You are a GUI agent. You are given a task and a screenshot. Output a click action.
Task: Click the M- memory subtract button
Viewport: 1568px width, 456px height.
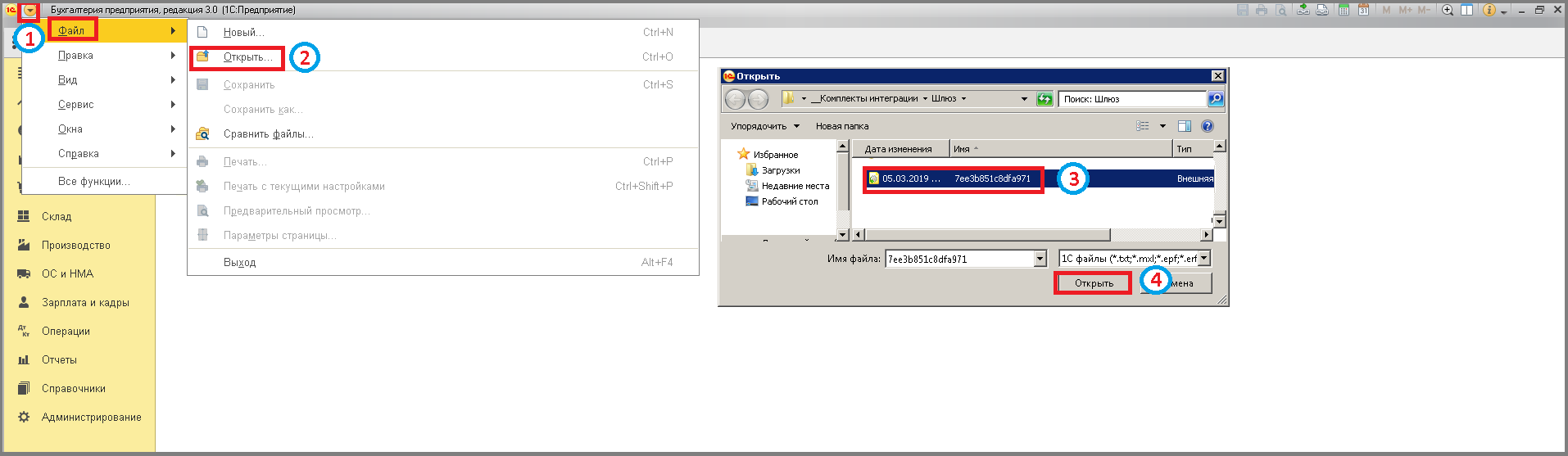point(1424,10)
